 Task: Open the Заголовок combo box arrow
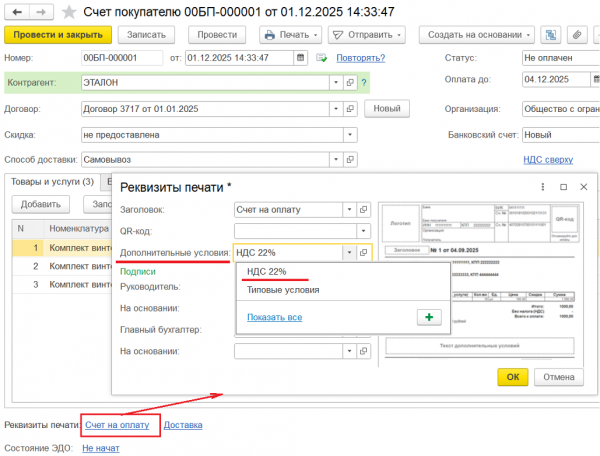coord(347,209)
